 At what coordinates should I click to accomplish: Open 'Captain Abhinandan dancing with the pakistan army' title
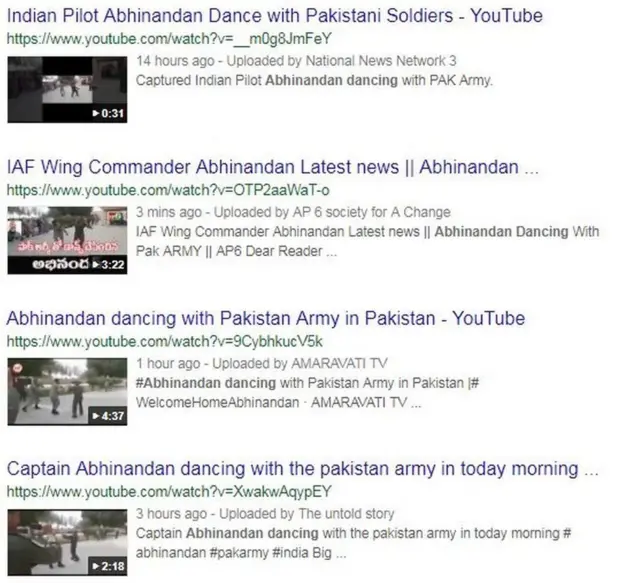302,469
